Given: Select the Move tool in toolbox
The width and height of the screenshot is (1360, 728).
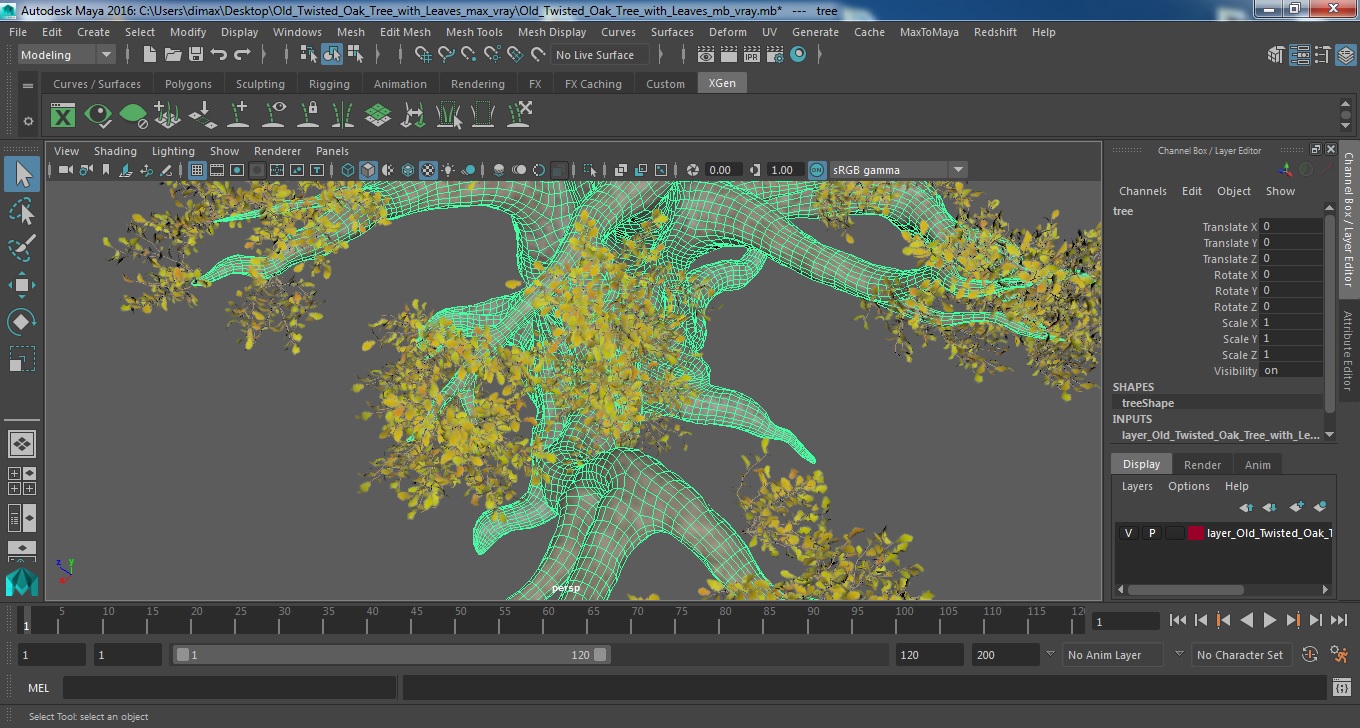Looking at the screenshot, I should (22, 285).
